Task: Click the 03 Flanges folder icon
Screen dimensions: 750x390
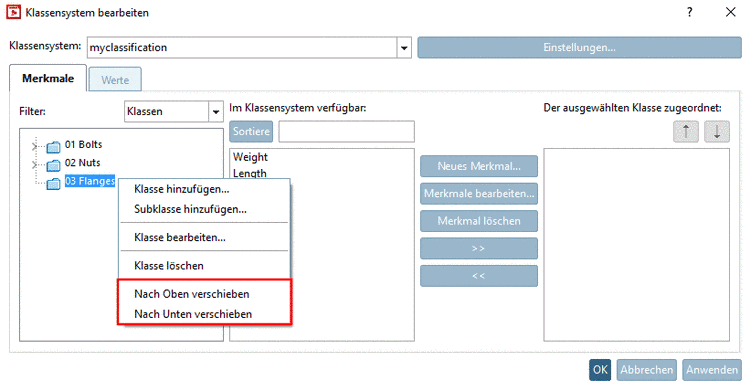Action: click(53, 183)
